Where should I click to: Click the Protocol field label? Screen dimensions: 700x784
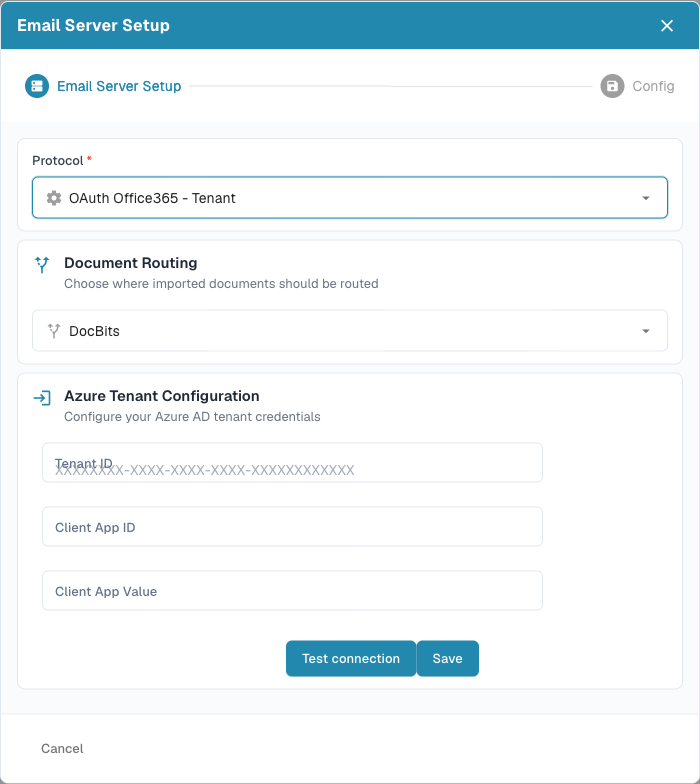click(58, 160)
